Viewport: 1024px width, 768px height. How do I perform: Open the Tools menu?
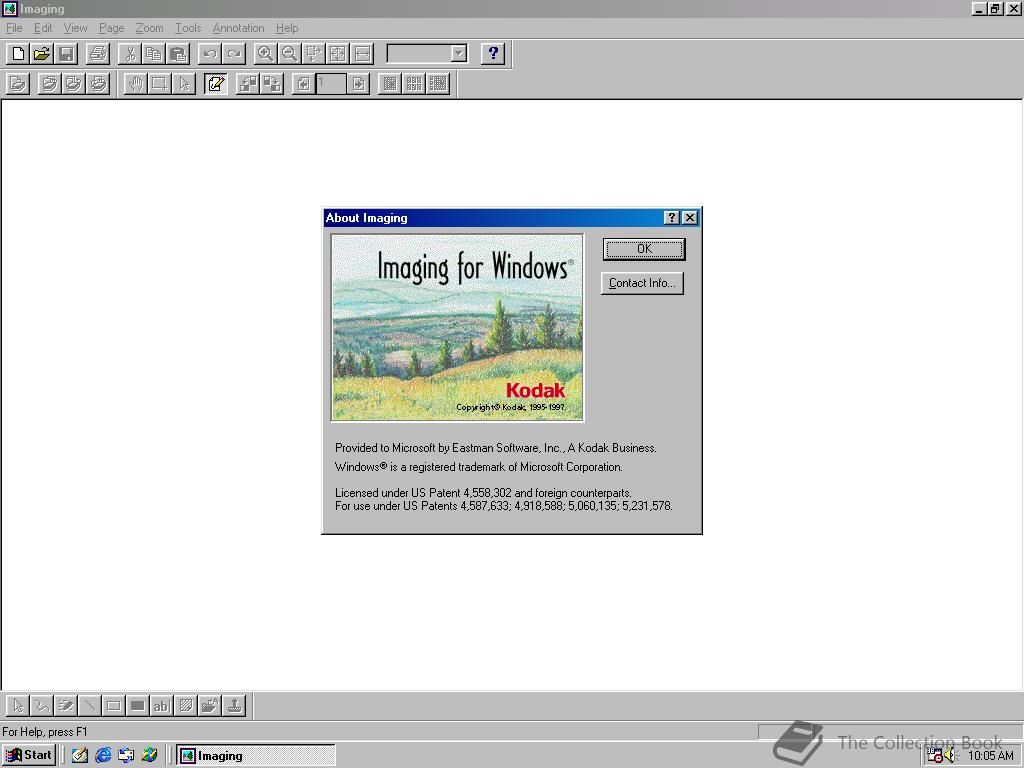(188, 28)
